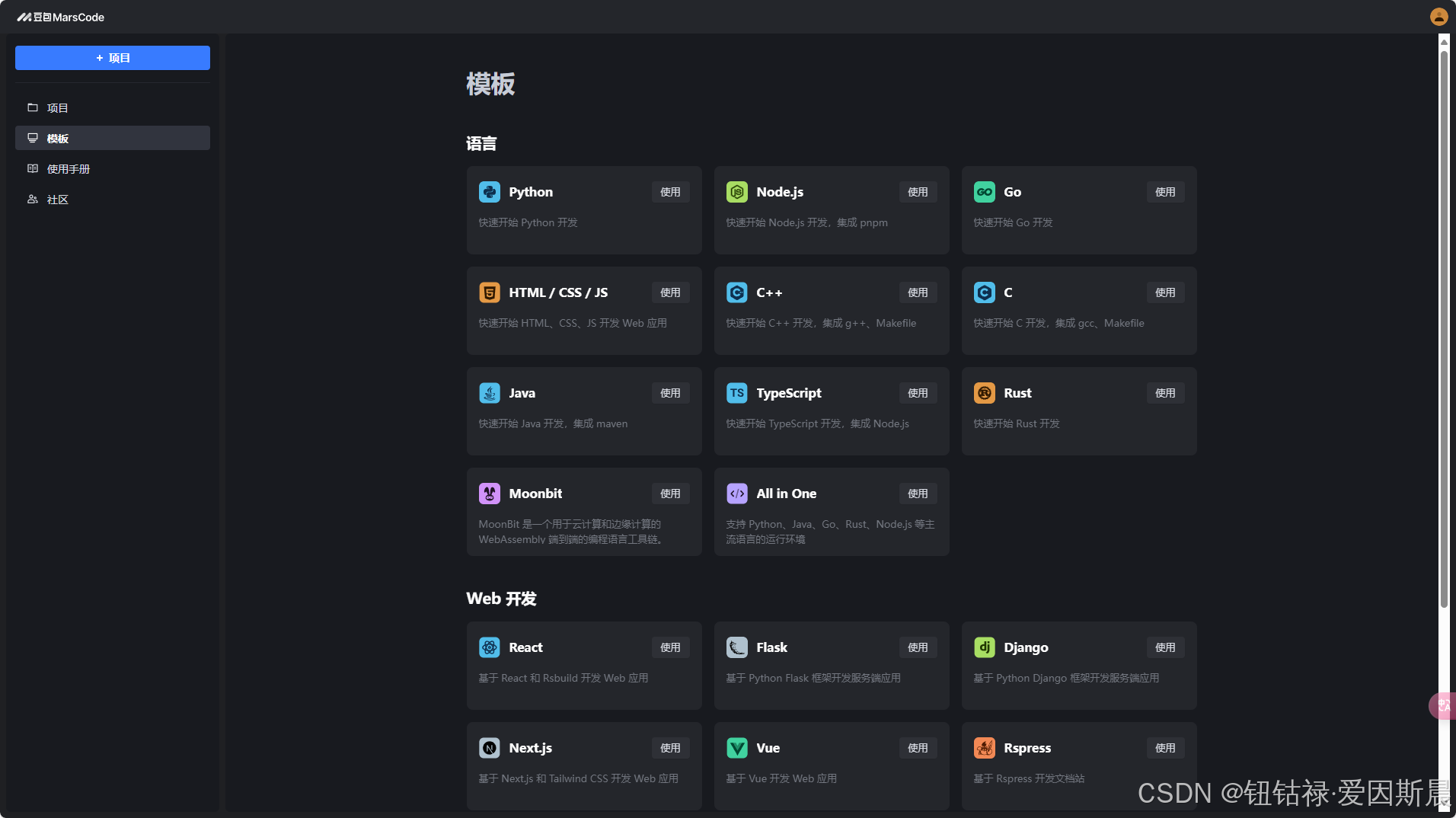The width and height of the screenshot is (1456, 818).
Task: Use the Node.js template
Action: click(918, 192)
